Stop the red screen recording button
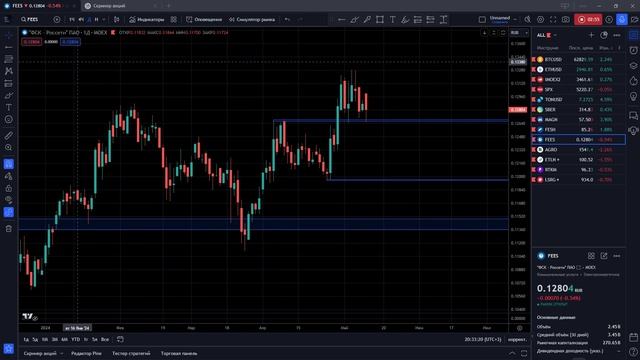The height and width of the screenshot is (360, 640). tap(588, 19)
